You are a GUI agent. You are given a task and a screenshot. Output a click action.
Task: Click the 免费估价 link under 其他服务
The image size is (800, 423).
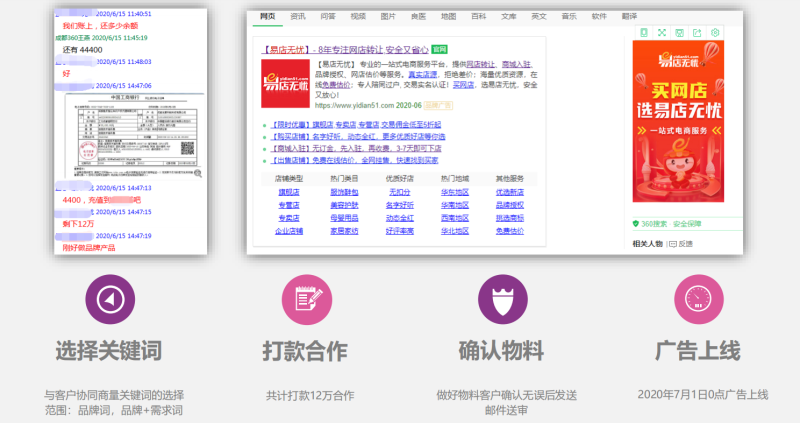[510, 231]
